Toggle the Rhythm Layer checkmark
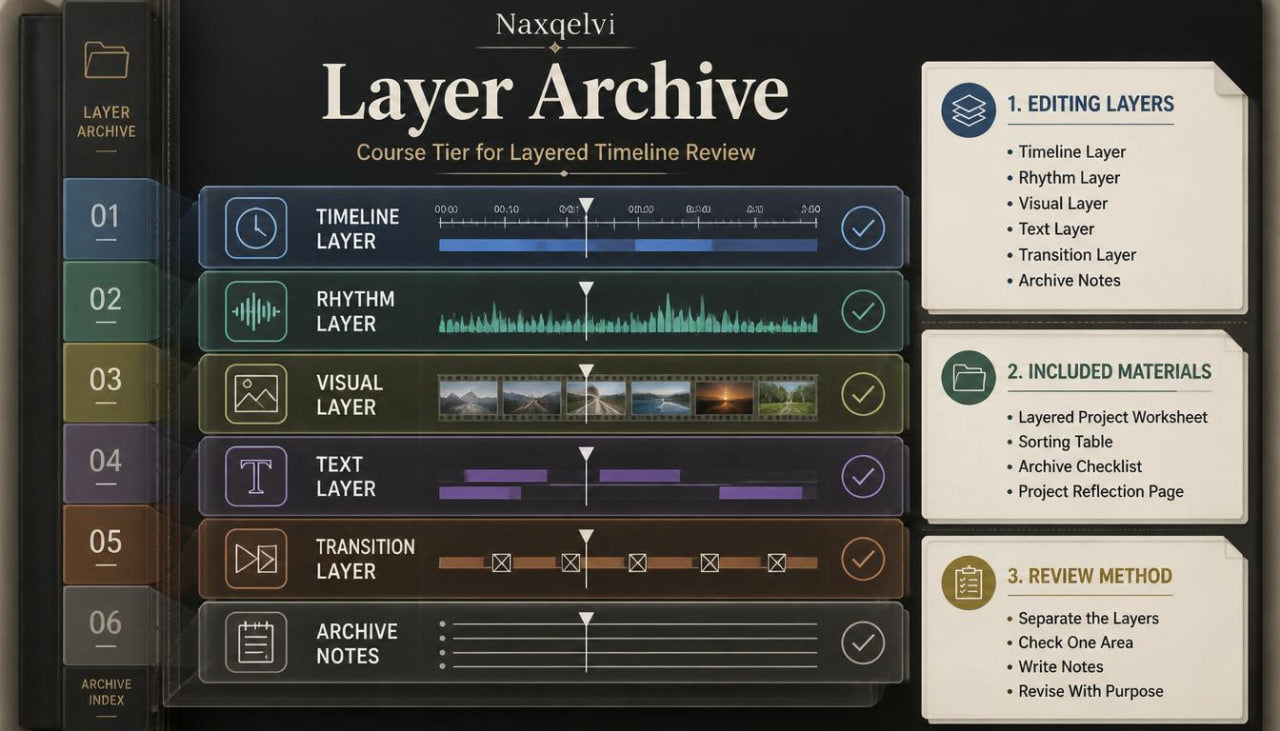The height and width of the screenshot is (731, 1280). (862, 311)
